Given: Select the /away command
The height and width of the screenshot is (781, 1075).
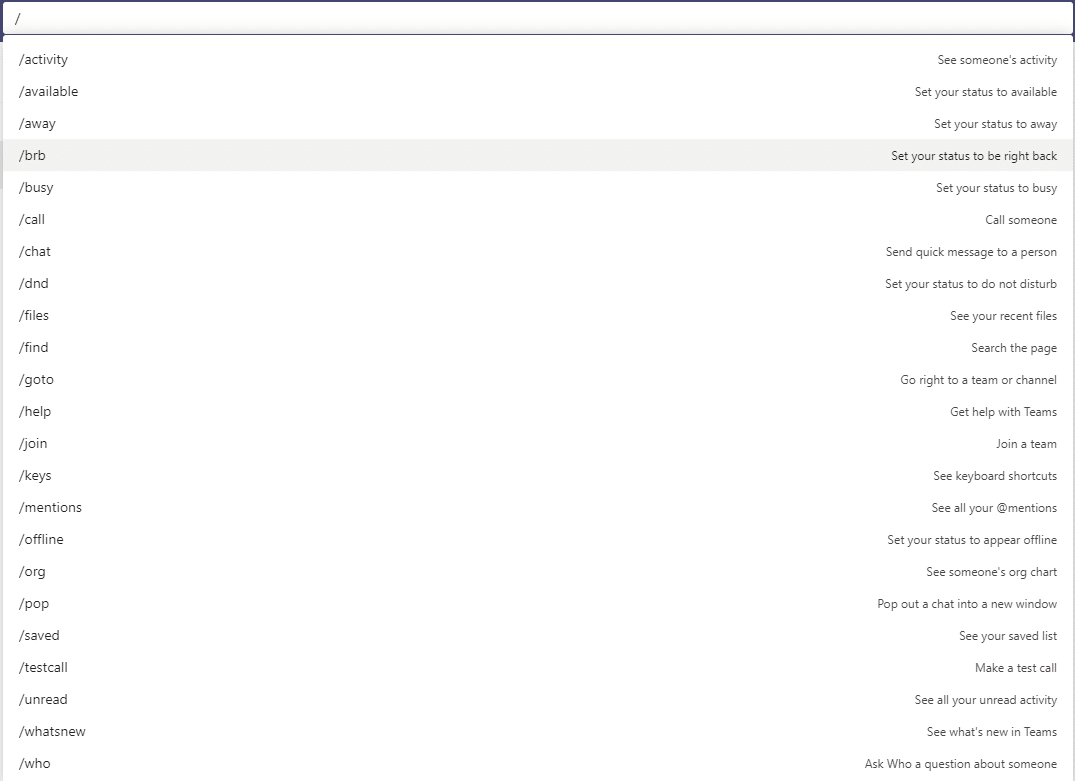Looking at the screenshot, I should pyautogui.click(x=38, y=124).
